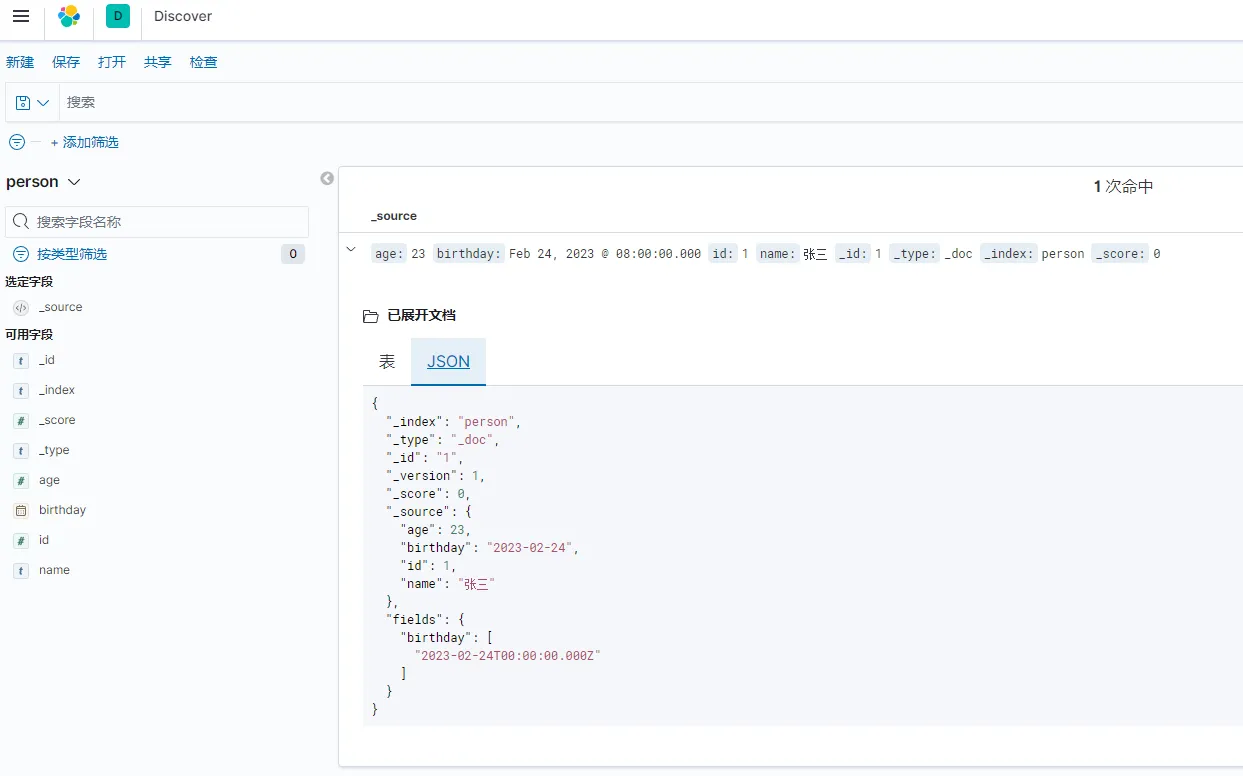Click the Discover breadcrumb
Screen dimensions: 1243x776
click(183, 16)
